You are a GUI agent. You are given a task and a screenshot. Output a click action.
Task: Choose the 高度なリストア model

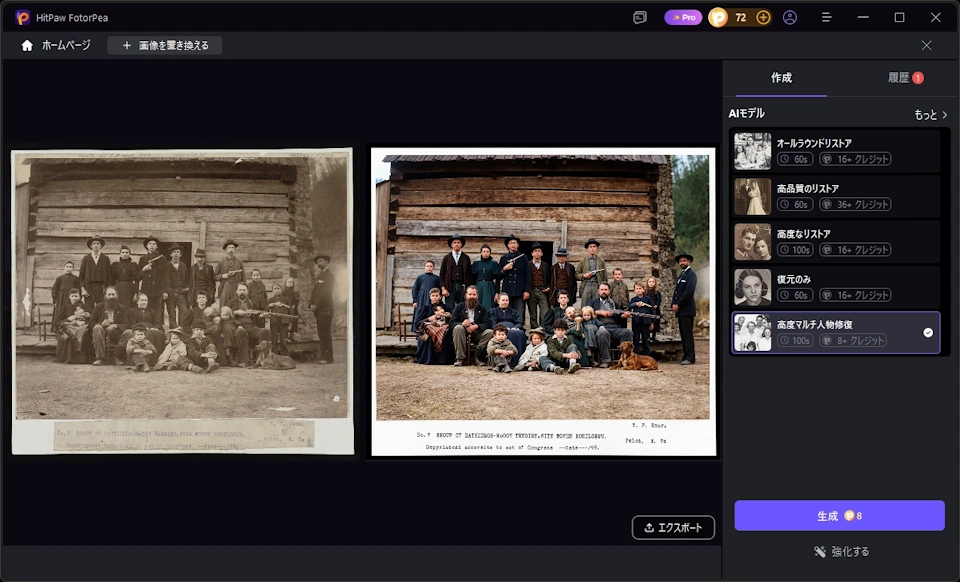(x=836, y=241)
